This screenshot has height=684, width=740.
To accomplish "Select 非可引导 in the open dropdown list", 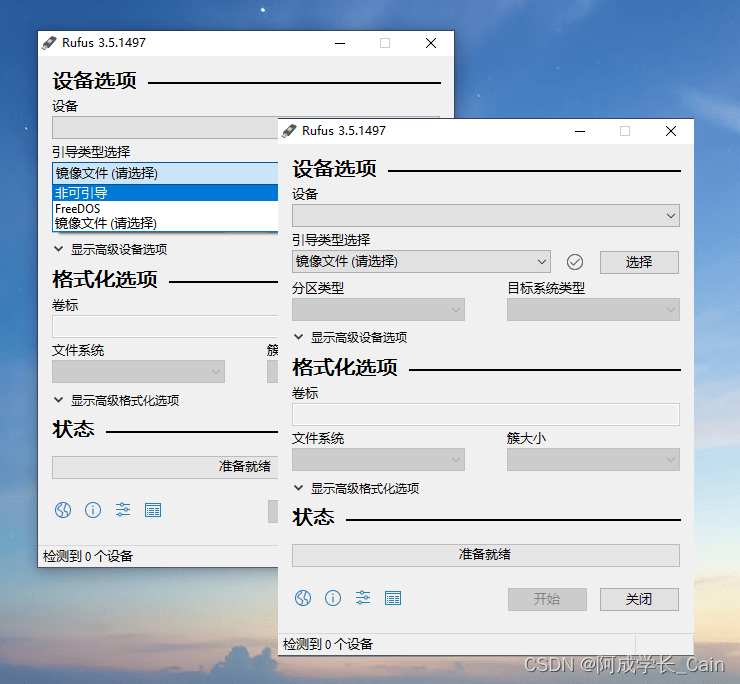I will click(x=165, y=193).
